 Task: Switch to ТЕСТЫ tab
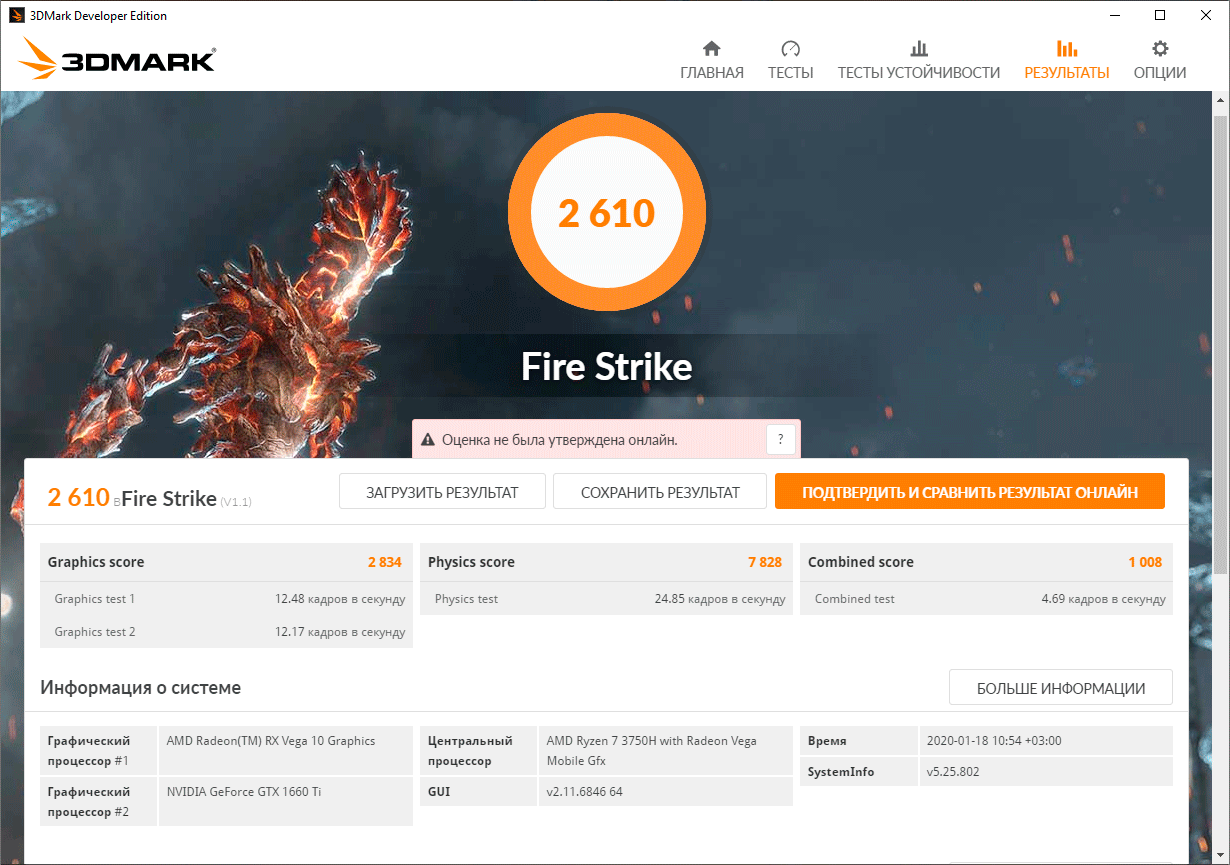[x=791, y=60]
